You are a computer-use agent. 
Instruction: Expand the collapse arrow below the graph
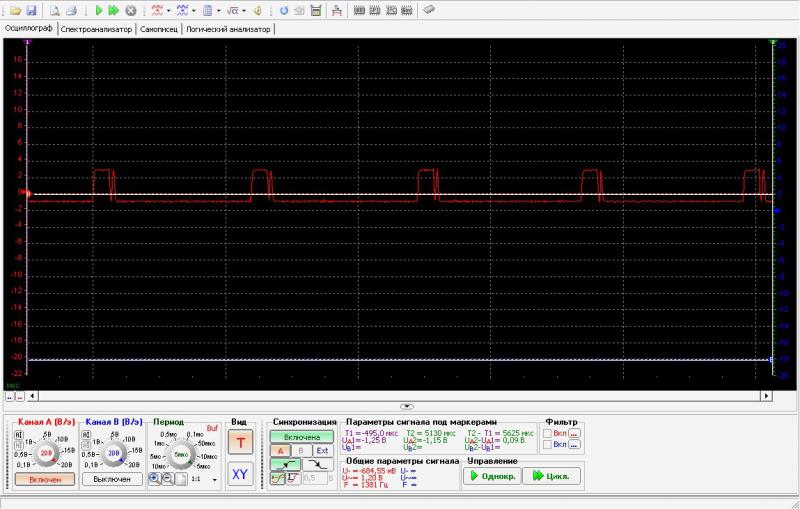[406, 407]
